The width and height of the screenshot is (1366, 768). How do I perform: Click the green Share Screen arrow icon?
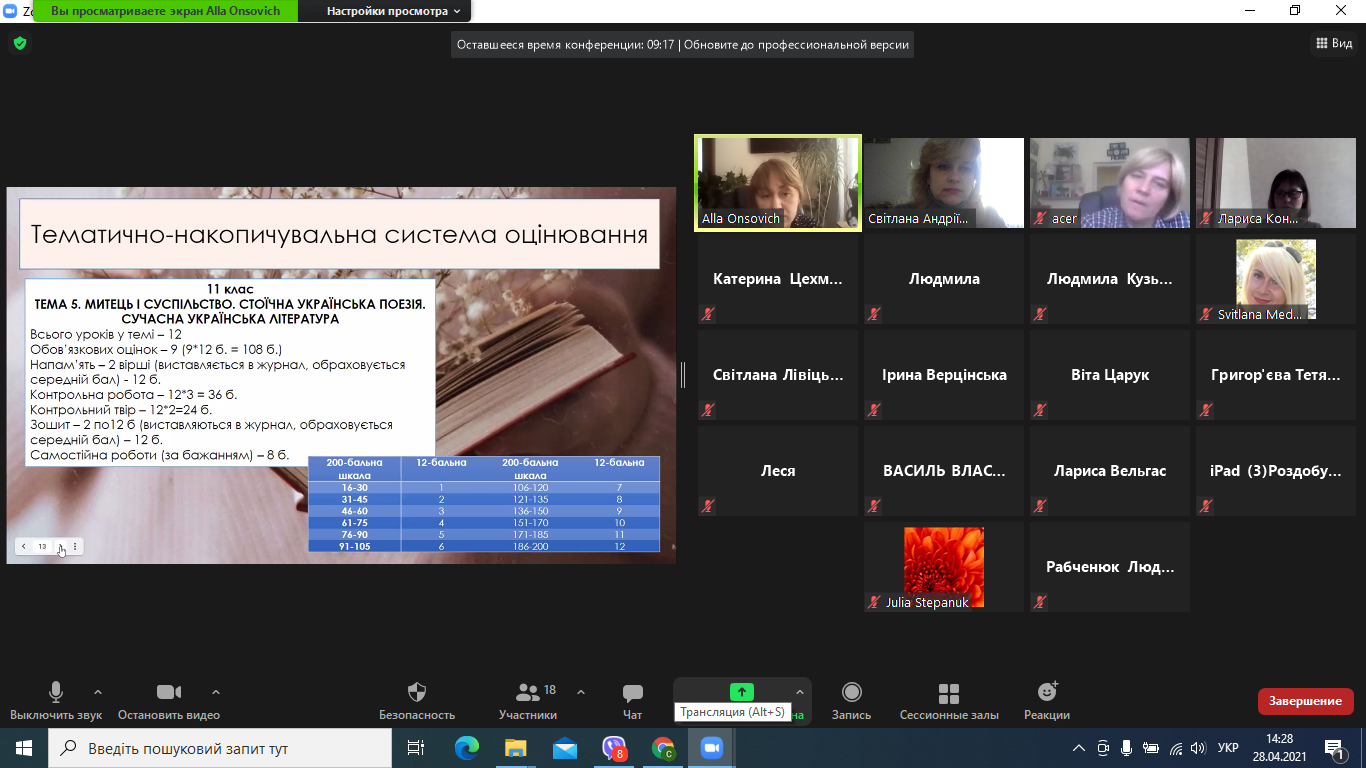[741, 691]
